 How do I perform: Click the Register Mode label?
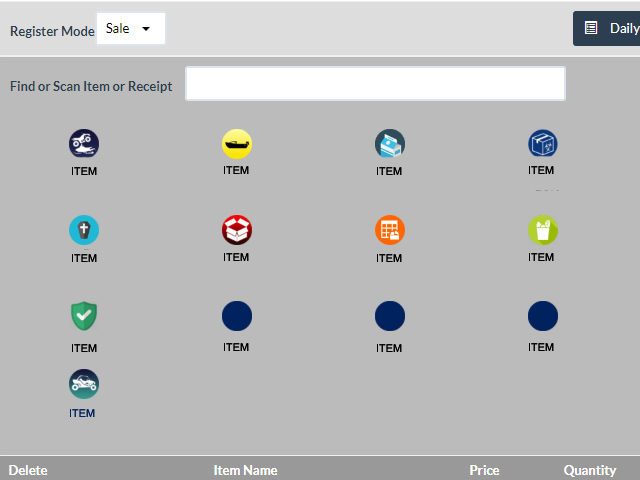click(x=52, y=31)
